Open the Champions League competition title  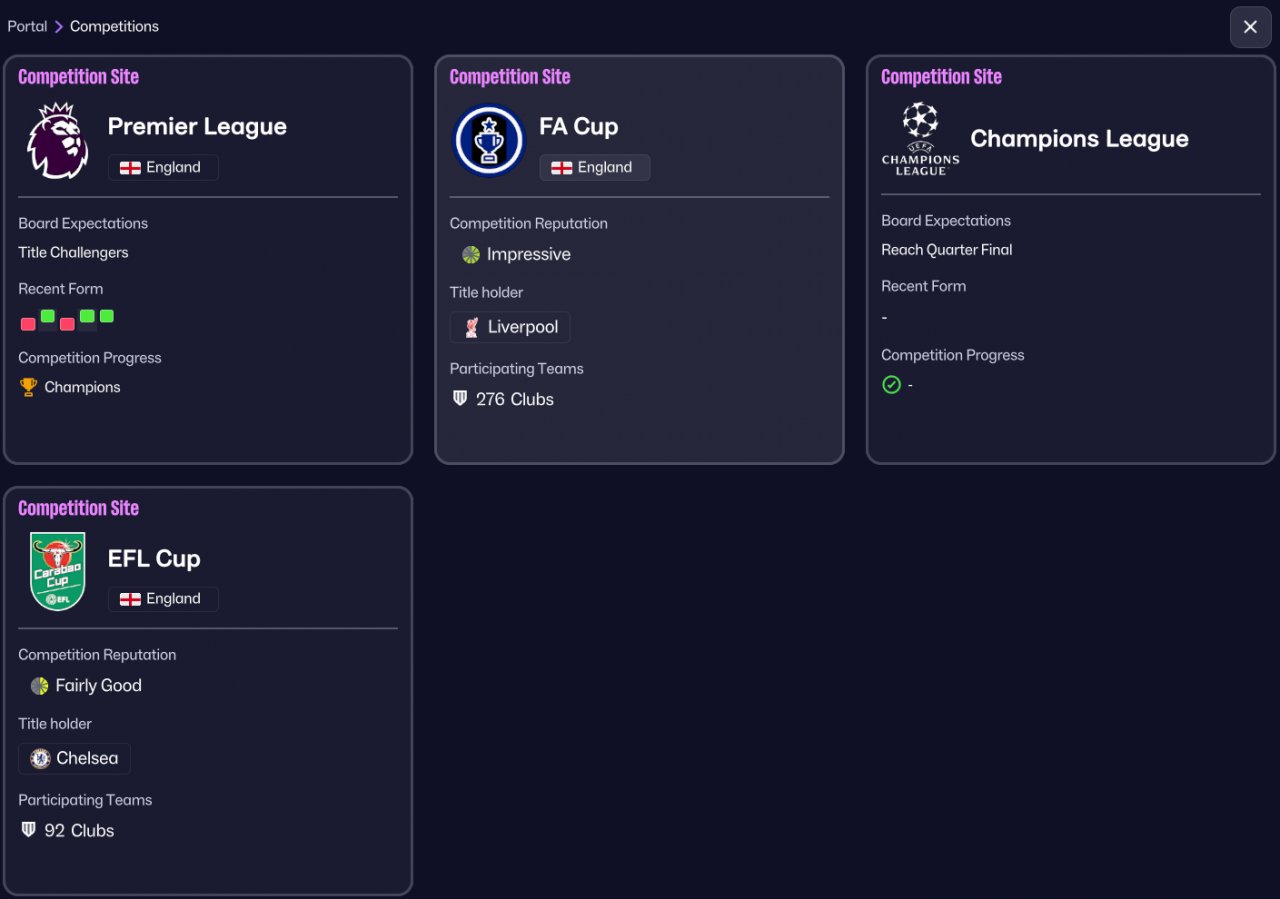point(1079,139)
